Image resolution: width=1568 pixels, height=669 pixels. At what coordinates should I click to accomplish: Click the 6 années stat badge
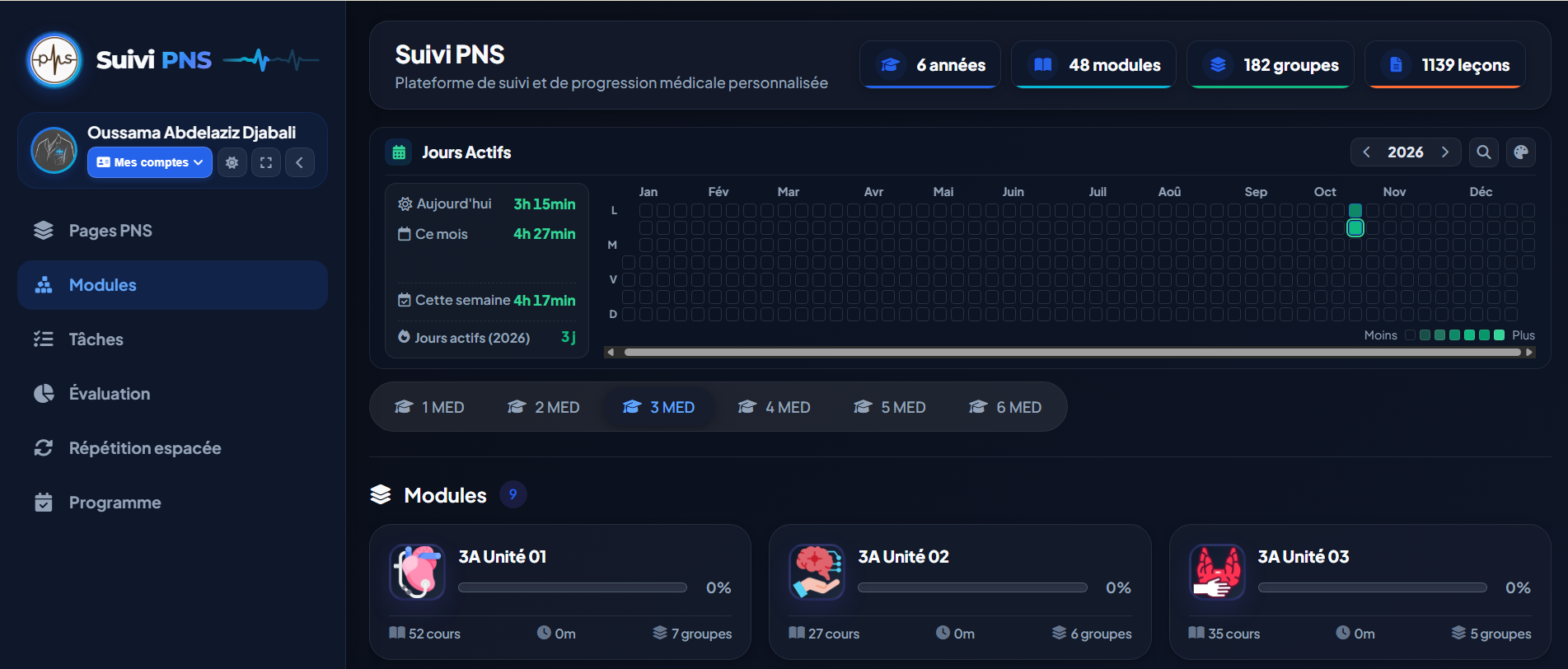click(x=930, y=64)
